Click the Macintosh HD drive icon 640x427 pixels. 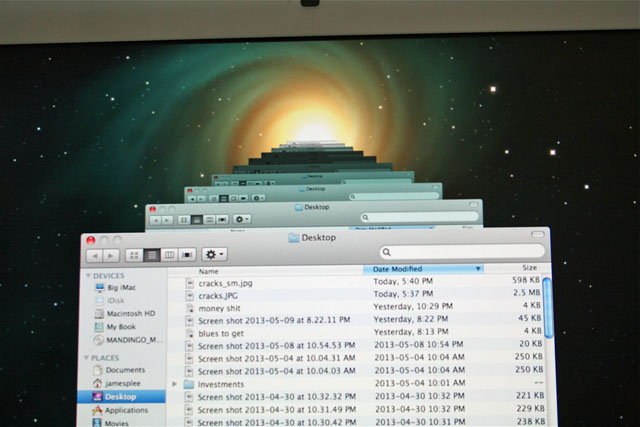99,314
